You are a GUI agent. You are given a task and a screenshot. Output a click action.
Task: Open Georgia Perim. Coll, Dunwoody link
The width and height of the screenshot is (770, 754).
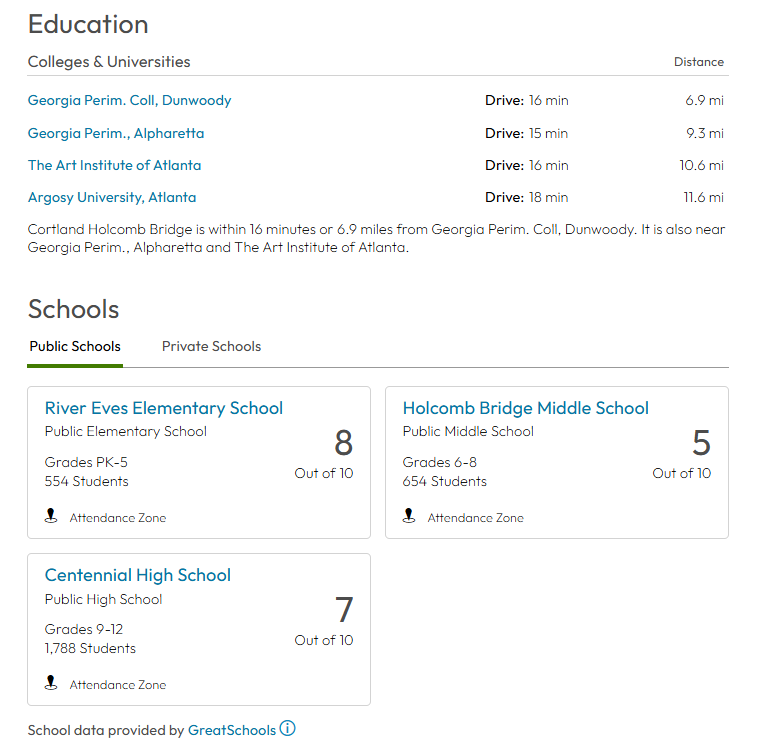coord(129,101)
